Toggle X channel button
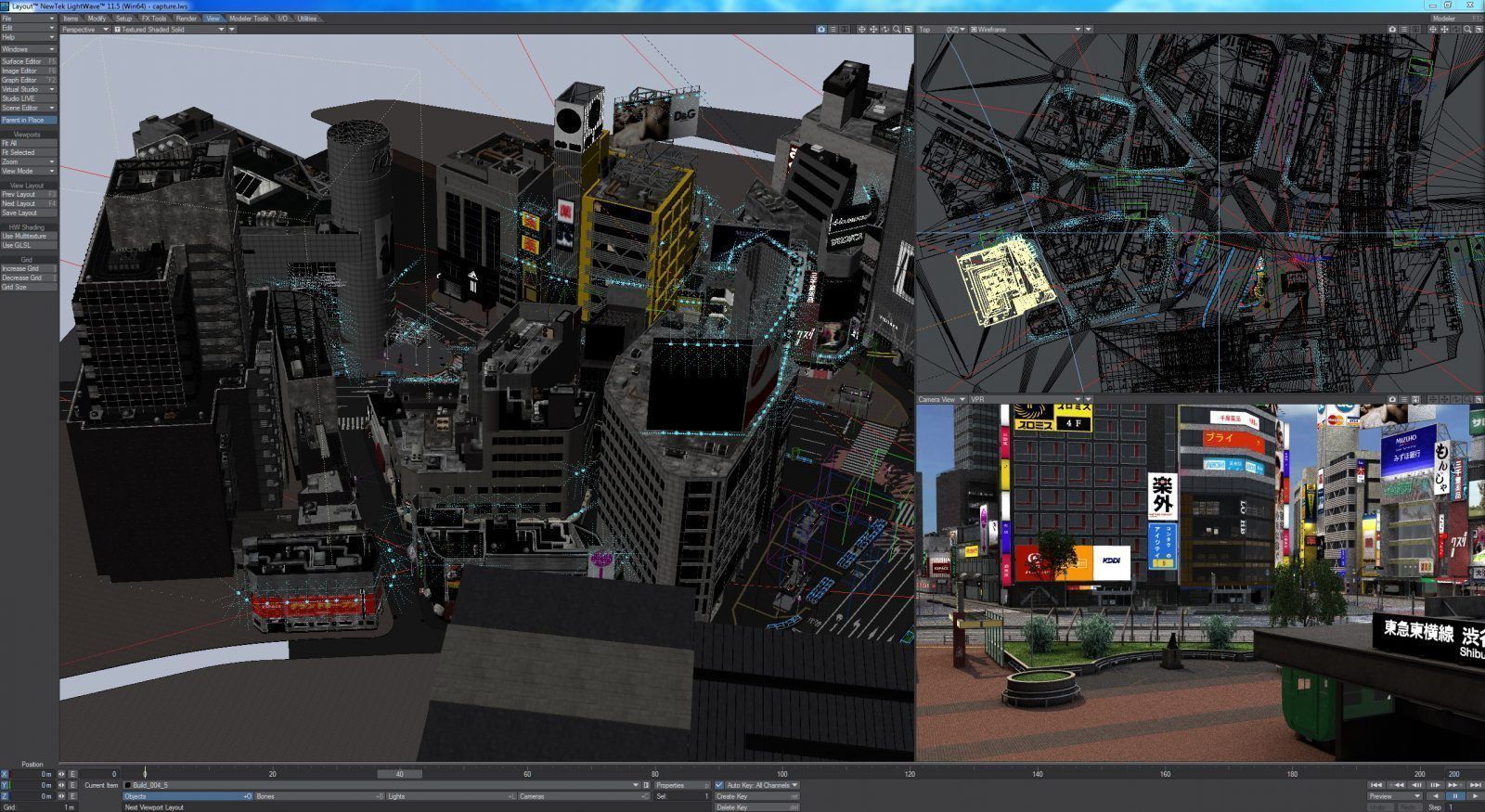The image size is (1485, 812). (5, 774)
